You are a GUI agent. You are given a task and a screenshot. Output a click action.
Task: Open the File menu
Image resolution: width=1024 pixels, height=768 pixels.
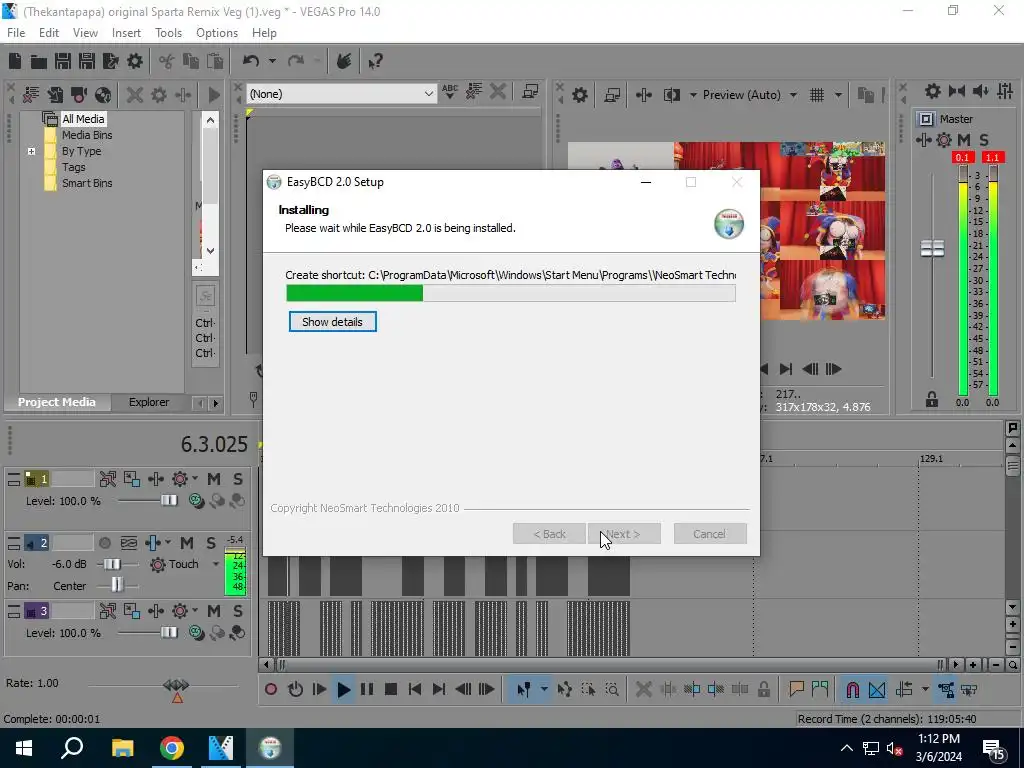click(x=16, y=33)
